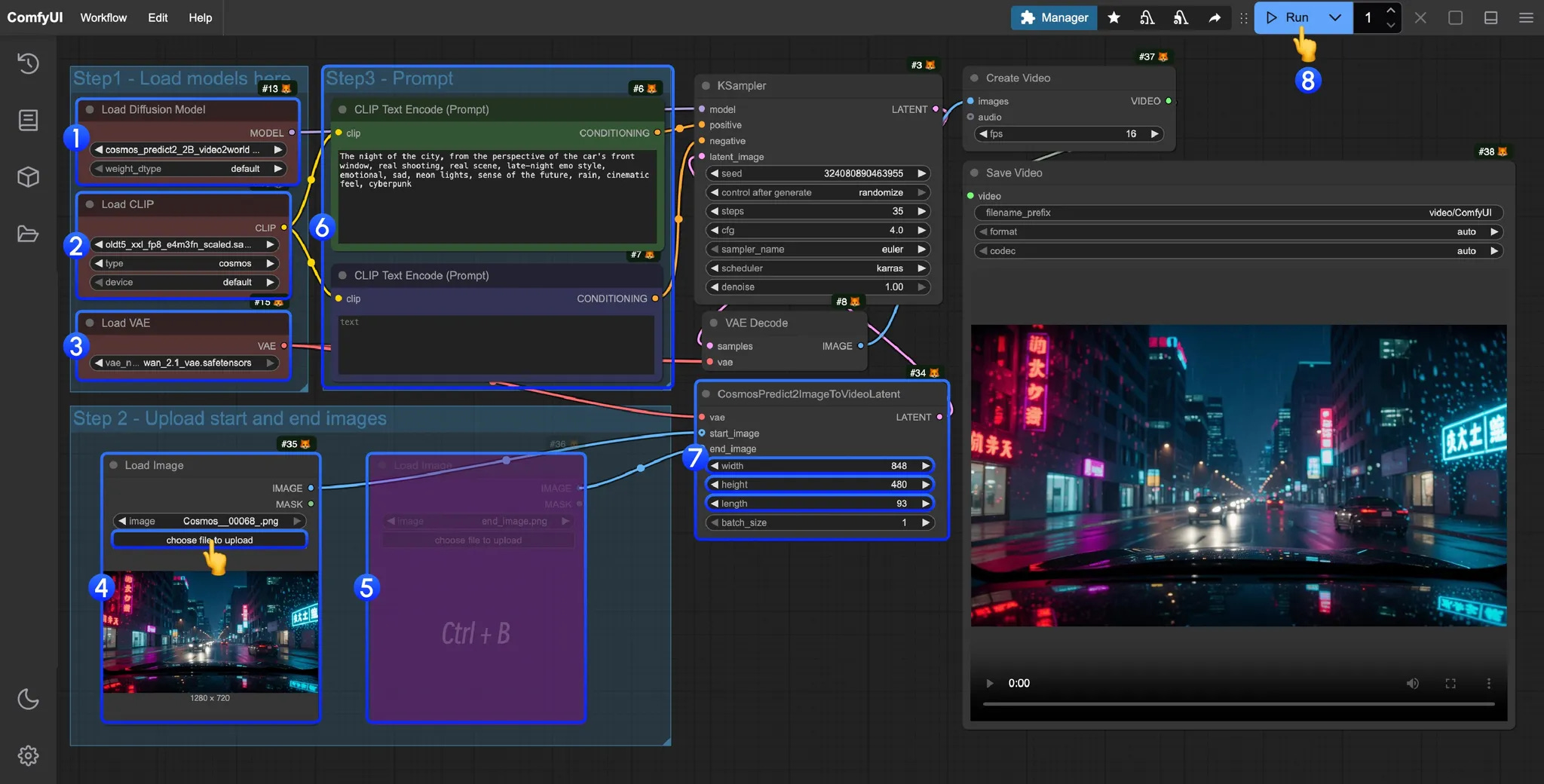Open the Edit menu
1544x784 pixels.
pos(158,17)
